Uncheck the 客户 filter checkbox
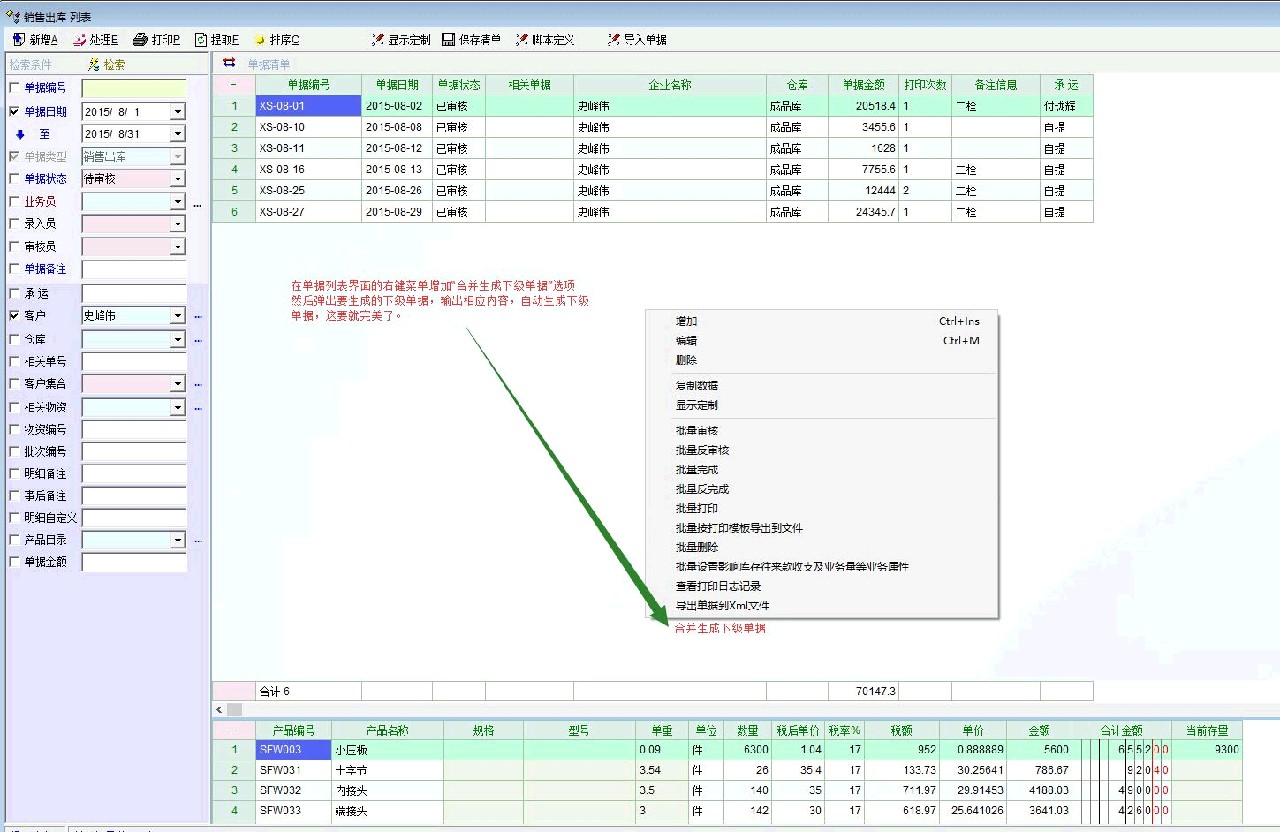Image resolution: width=1280 pixels, height=832 pixels. click(x=14, y=315)
